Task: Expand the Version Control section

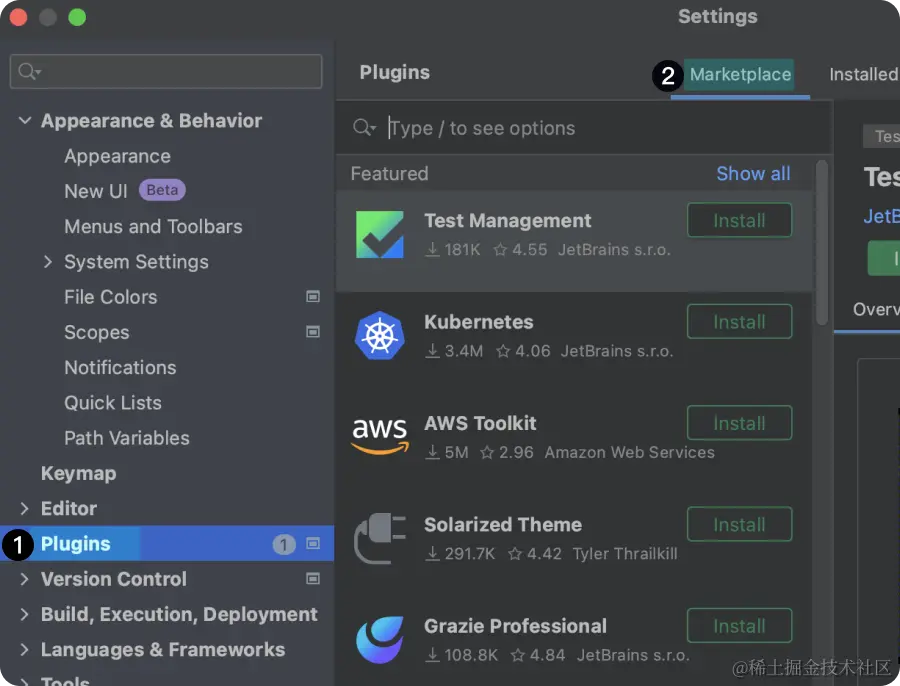Action: 24,579
